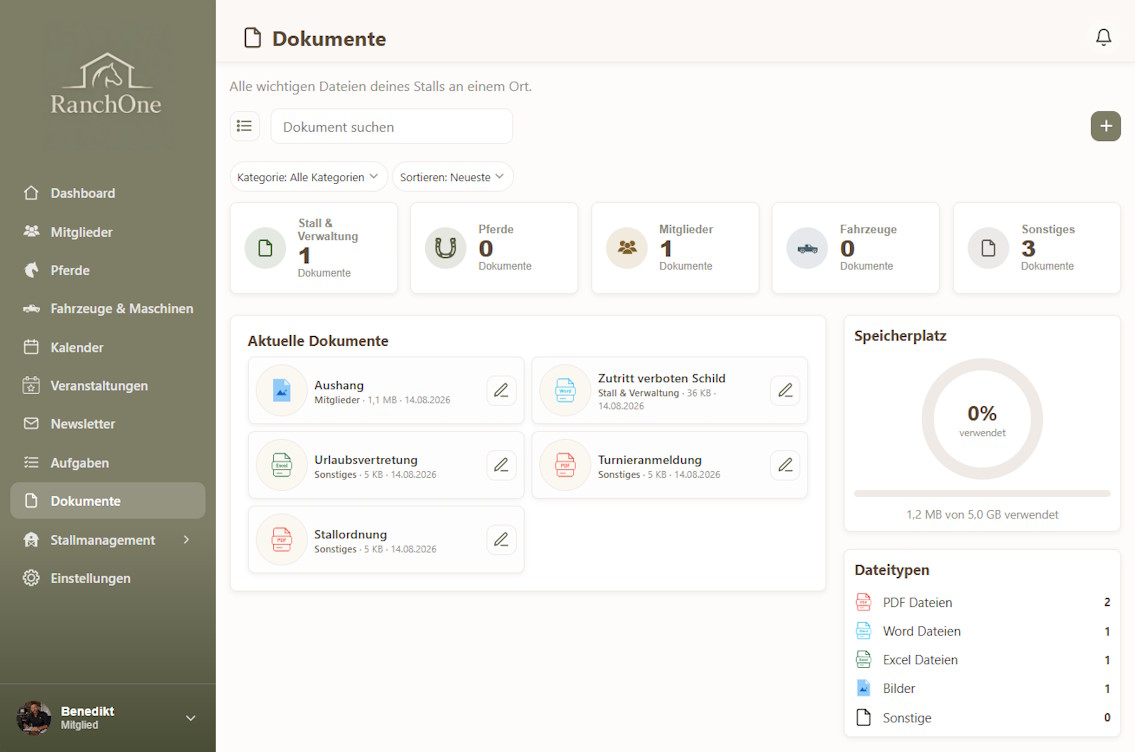Viewport: 1135px width, 752px height.
Task: Select PDF Dateien file type row
Action: pos(982,602)
